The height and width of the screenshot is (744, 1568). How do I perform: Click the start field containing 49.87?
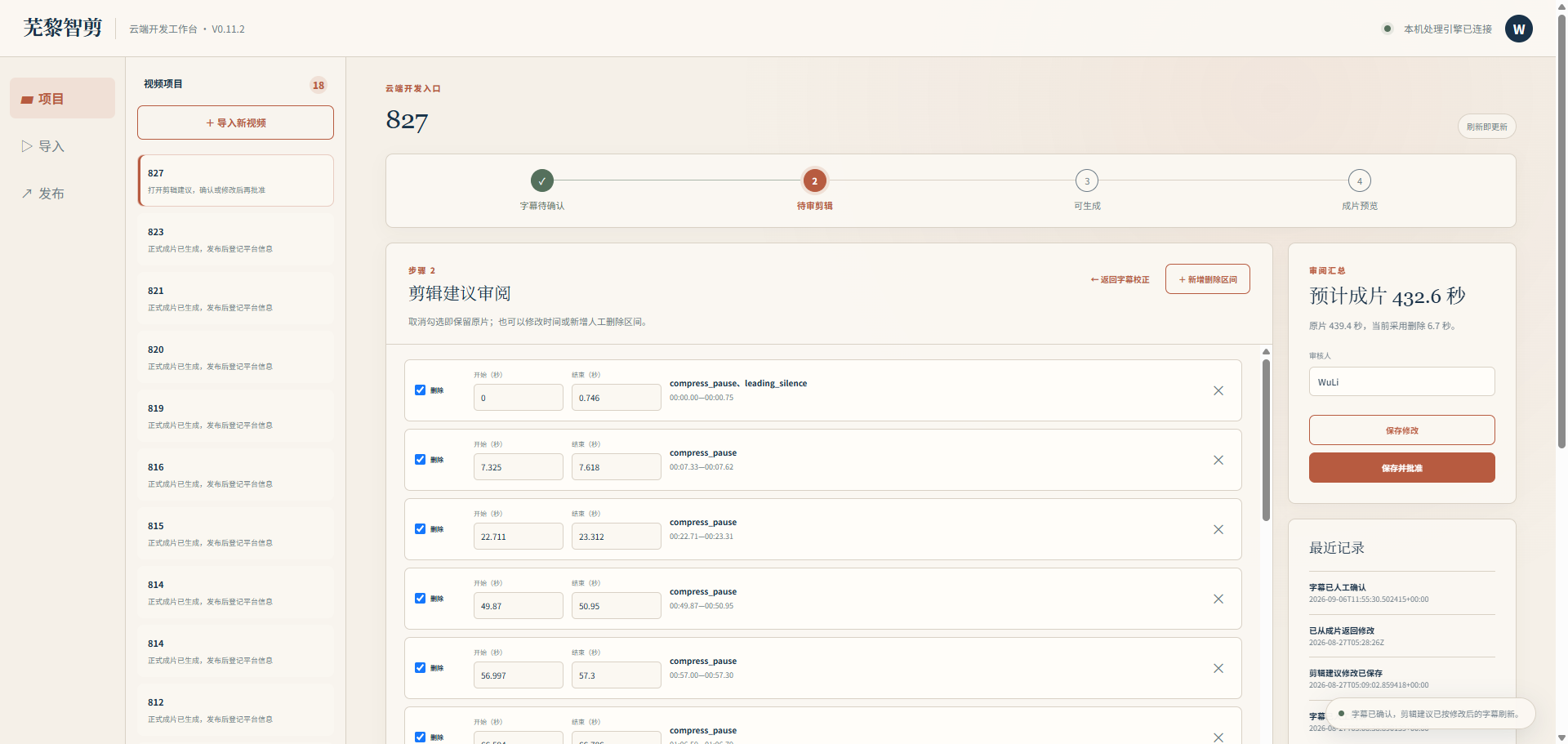tap(518, 606)
